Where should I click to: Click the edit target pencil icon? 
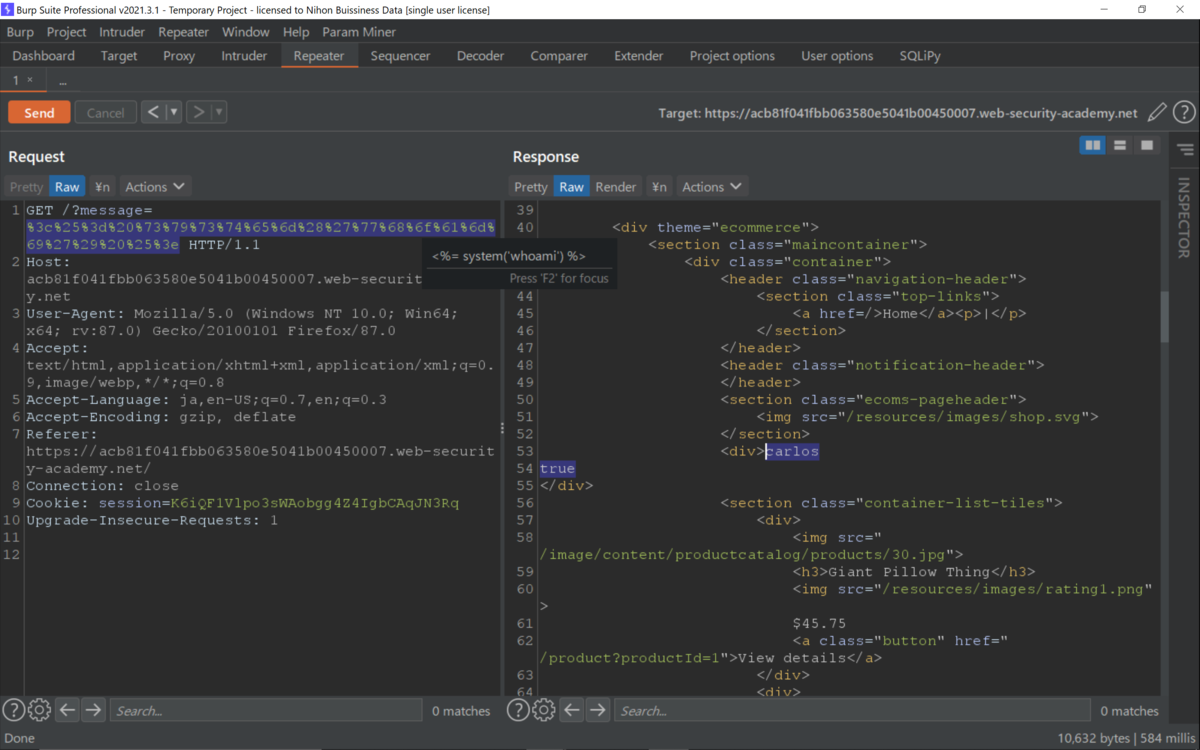tap(1157, 113)
